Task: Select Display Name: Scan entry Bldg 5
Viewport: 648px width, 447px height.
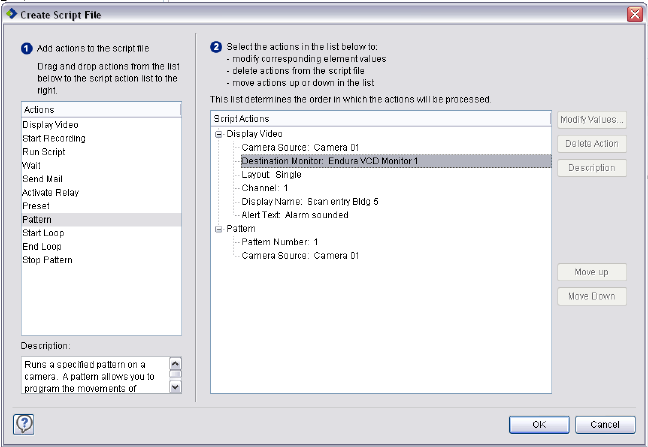Action: coord(310,202)
